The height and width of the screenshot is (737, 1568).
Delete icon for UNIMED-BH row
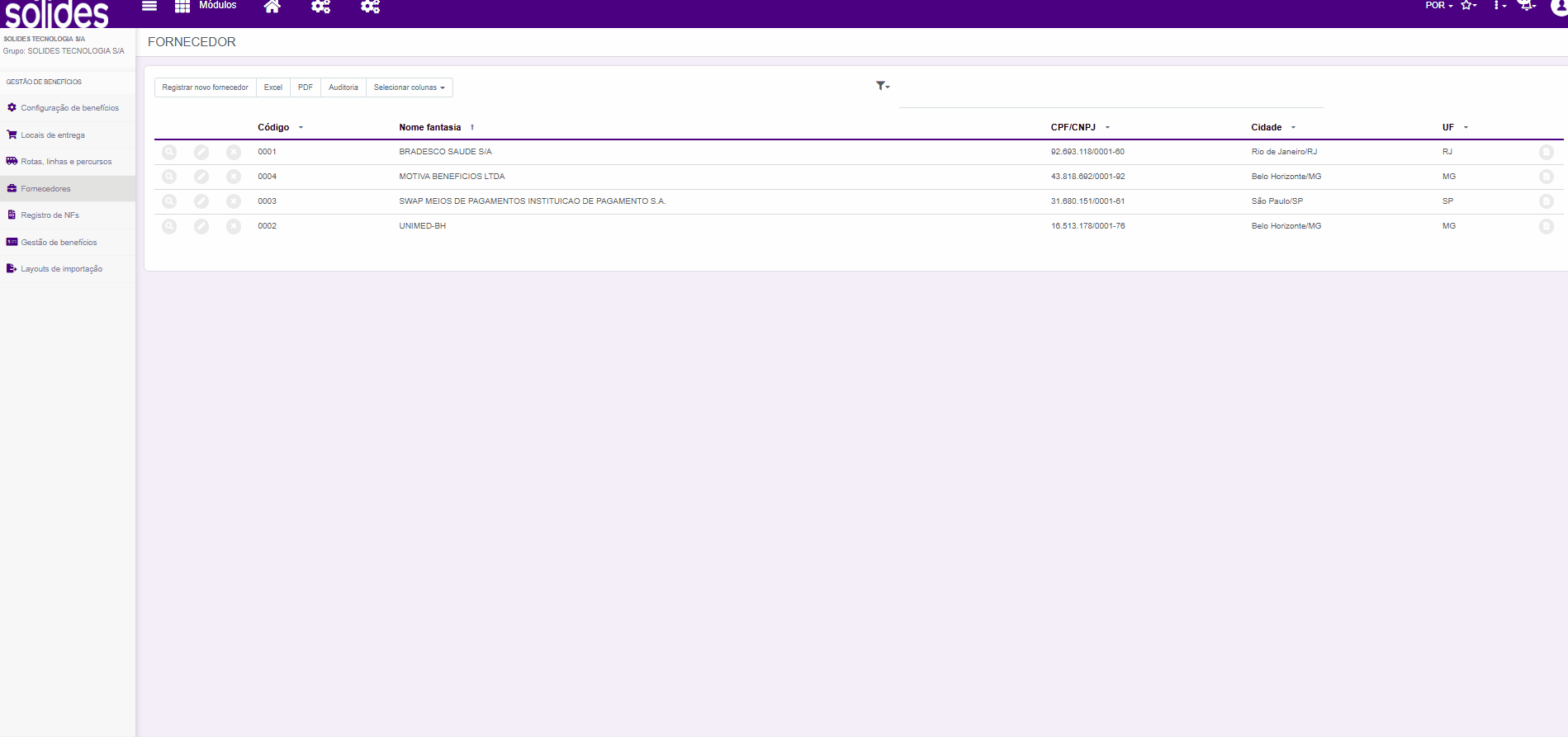coord(234,226)
